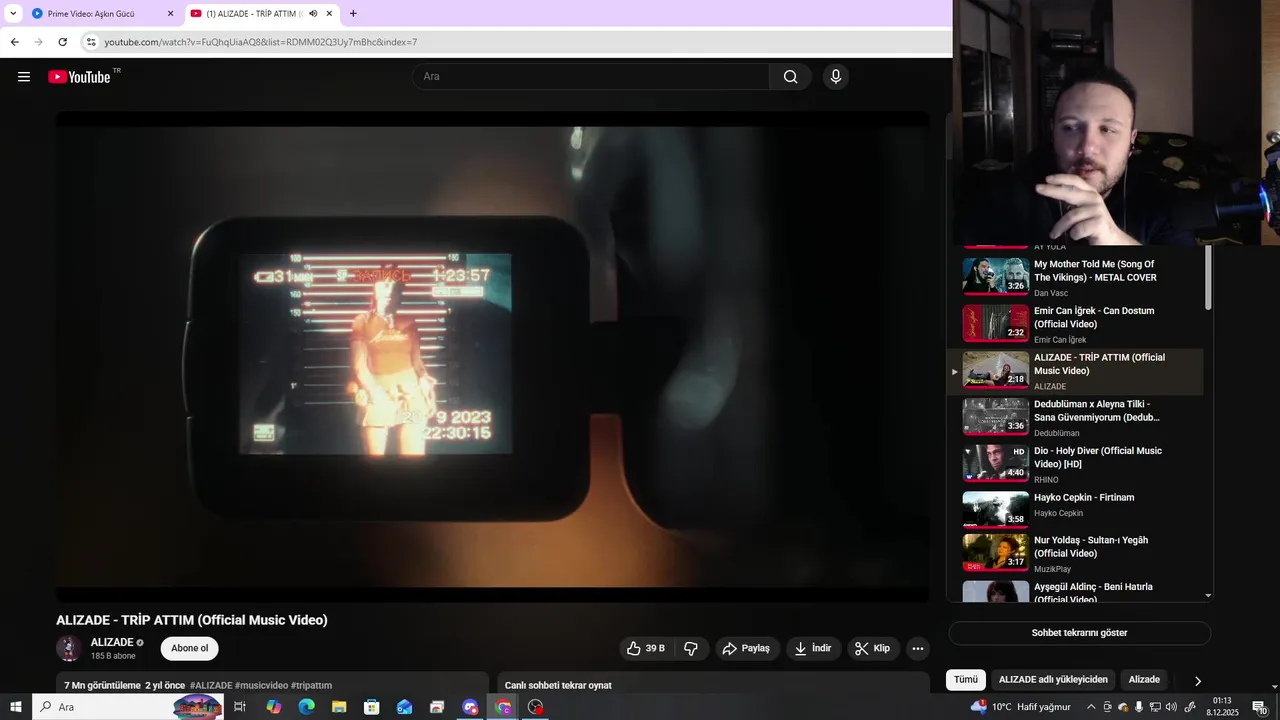Create a clip with Klip
The height and width of the screenshot is (720, 1280).
873,648
